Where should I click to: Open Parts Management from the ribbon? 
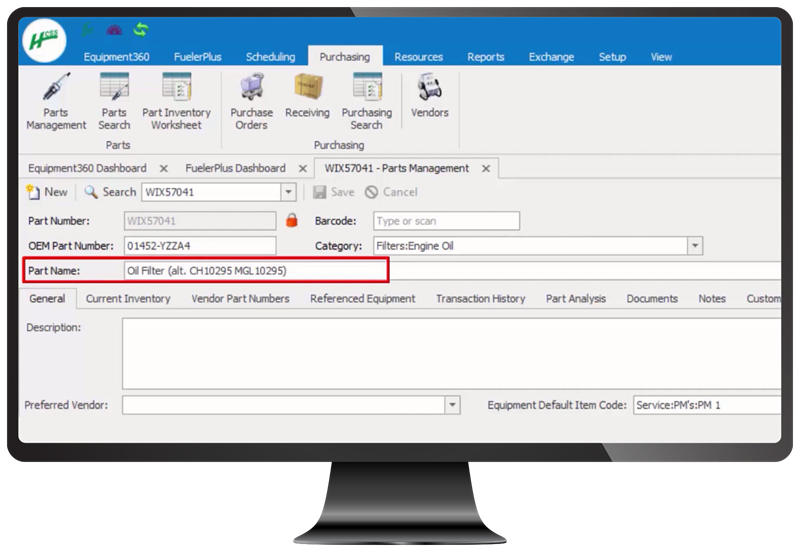[x=56, y=102]
